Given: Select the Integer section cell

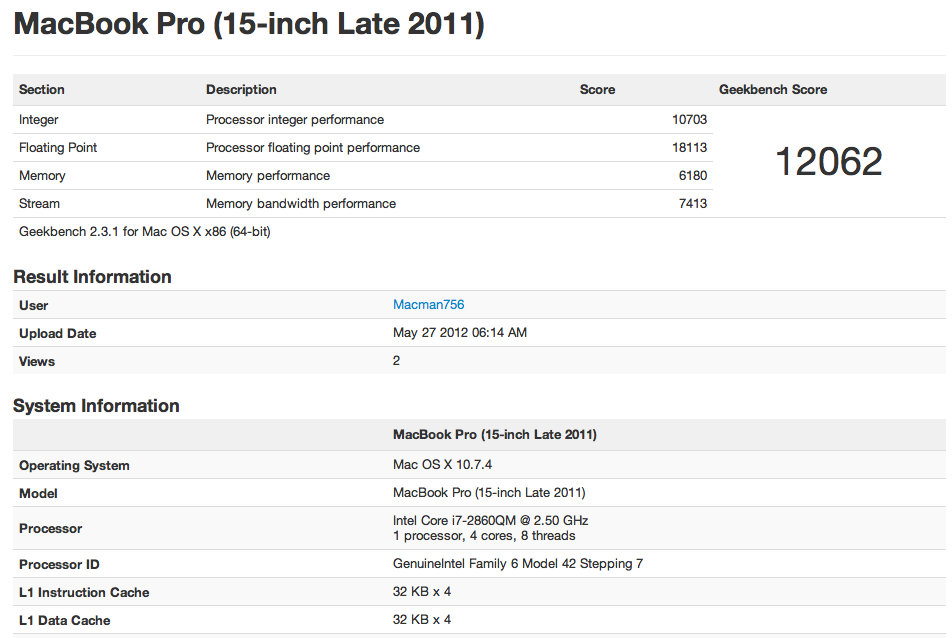Looking at the screenshot, I should tap(38, 120).
